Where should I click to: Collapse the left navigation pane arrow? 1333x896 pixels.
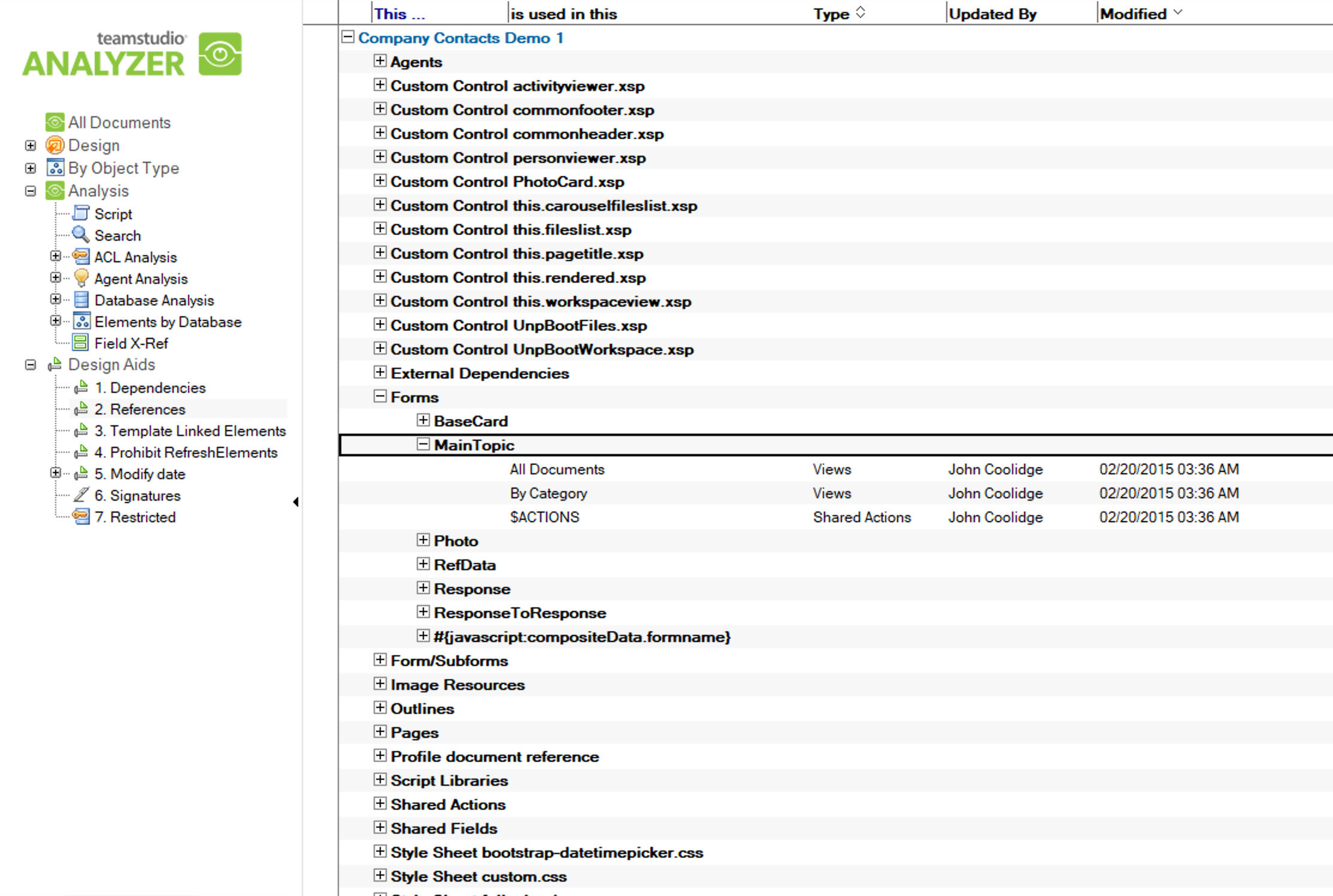coord(296,502)
